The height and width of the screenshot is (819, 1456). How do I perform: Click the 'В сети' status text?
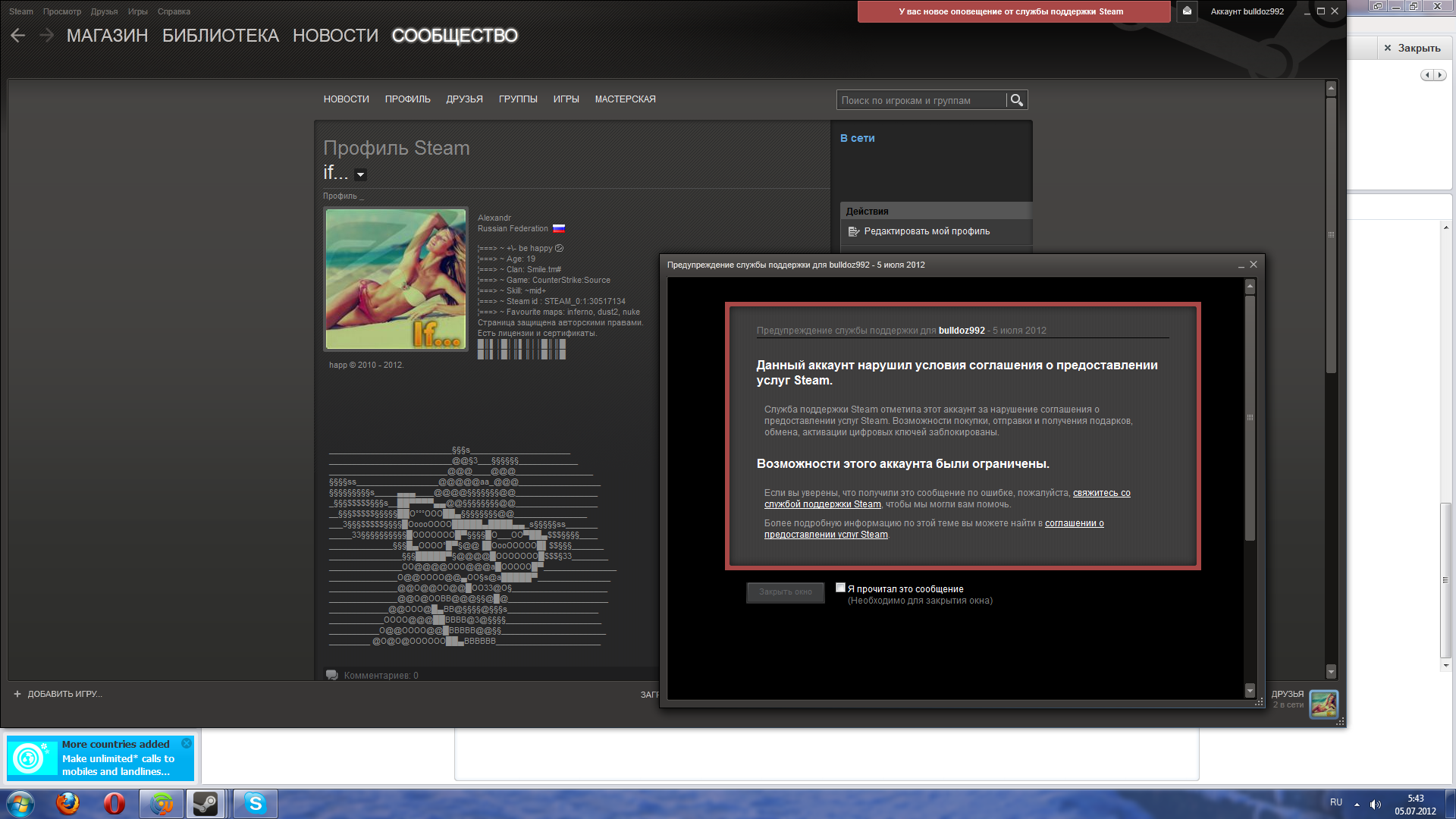858,138
